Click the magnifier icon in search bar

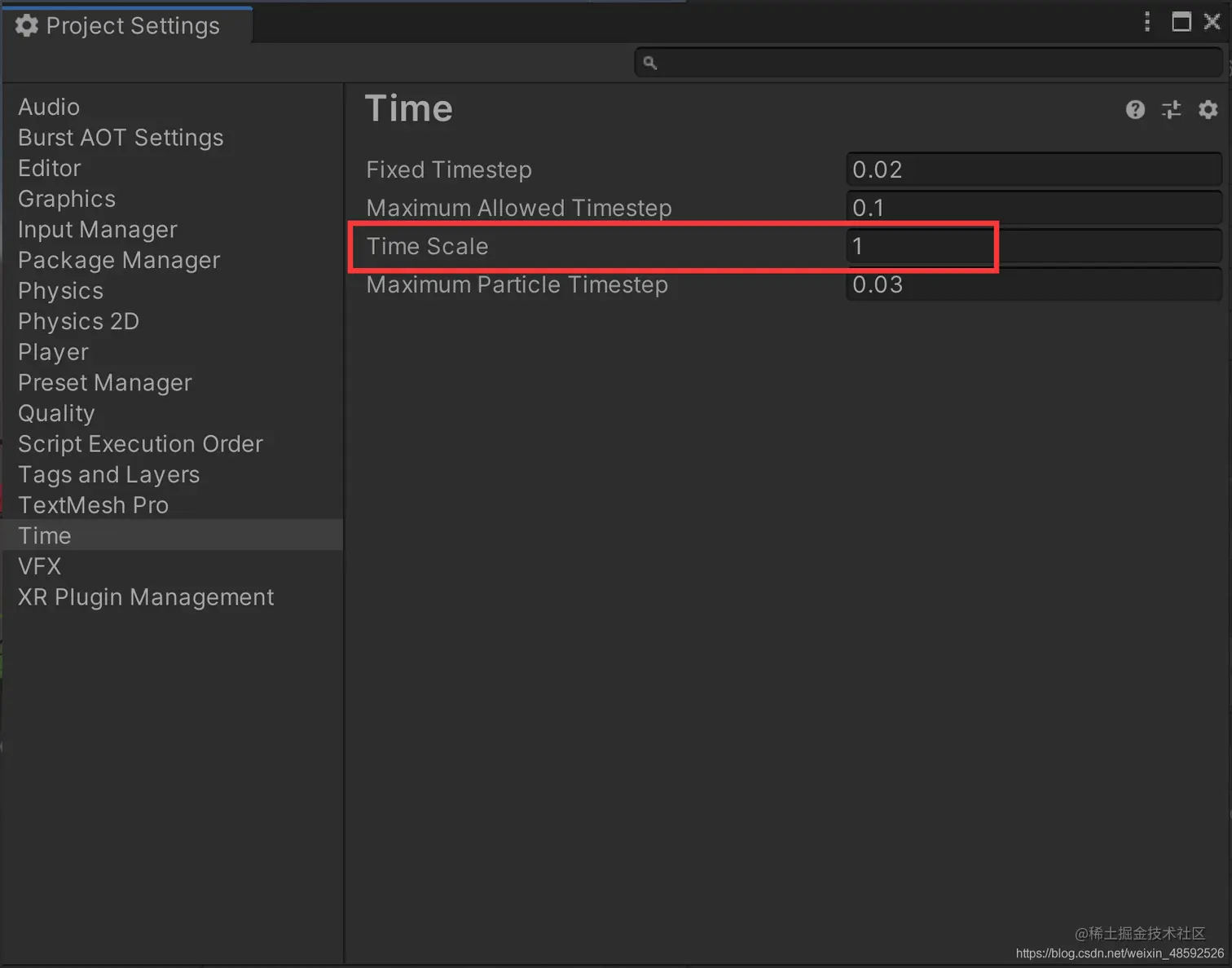(x=649, y=62)
